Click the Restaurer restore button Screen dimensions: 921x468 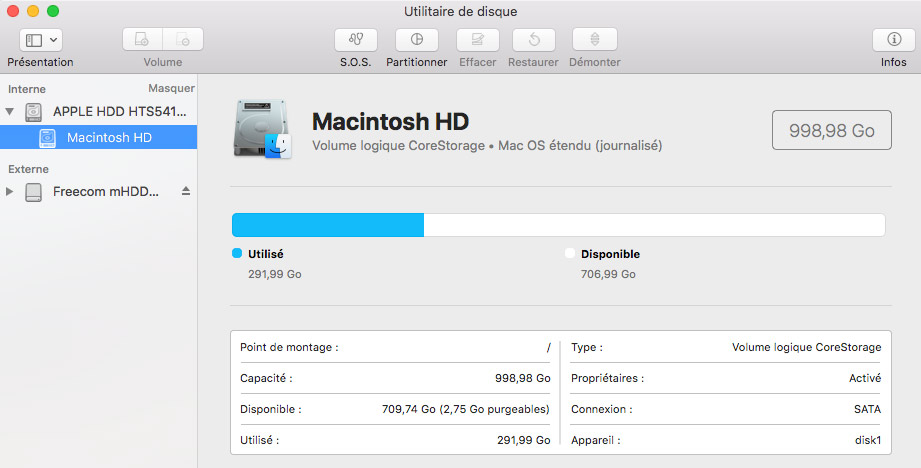pyautogui.click(x=533, y=39)
